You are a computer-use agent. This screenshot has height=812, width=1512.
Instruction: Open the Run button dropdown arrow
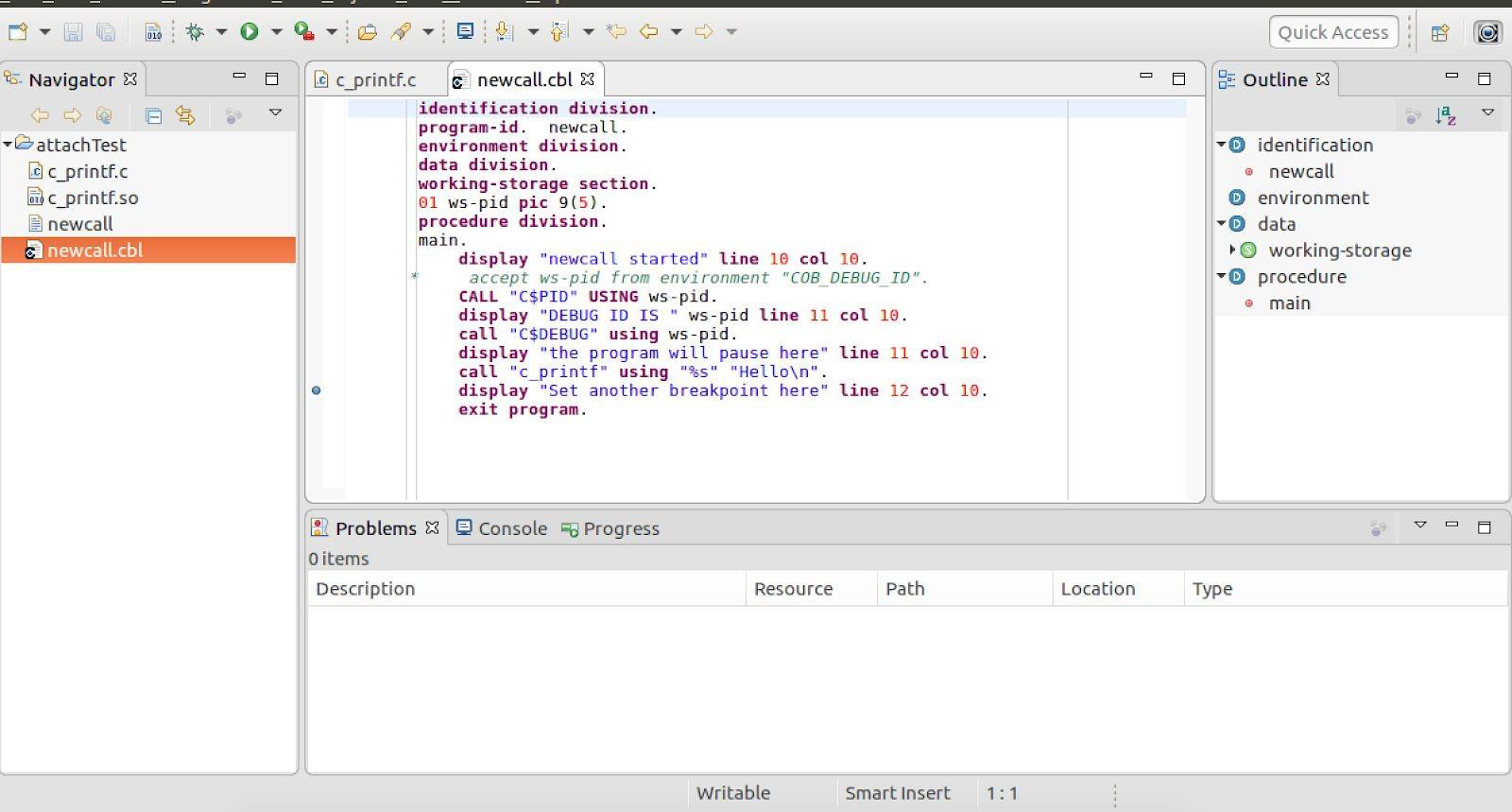[277, 32]
